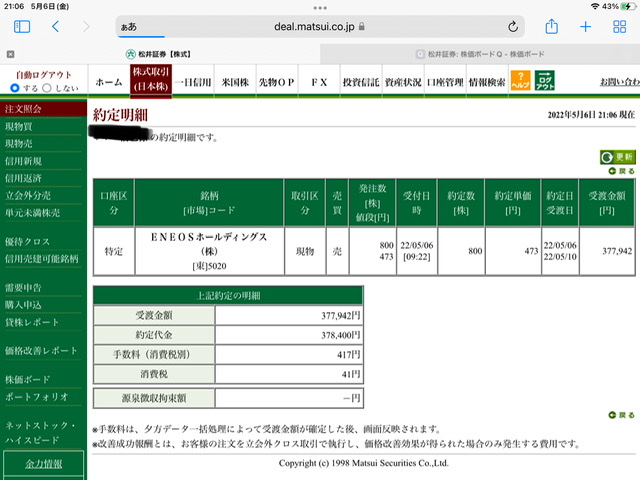Open the 余力情報 link in sidebar

[44, 464]
